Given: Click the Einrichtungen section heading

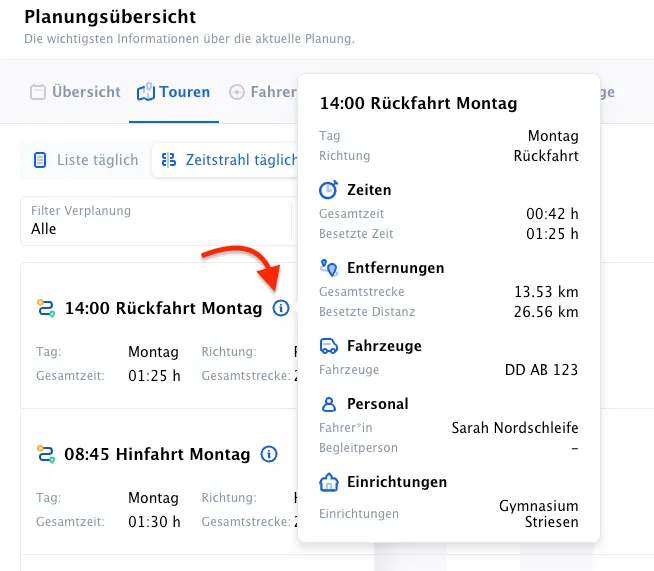Looking at the screenshot, I should click(x=397, y=482).
